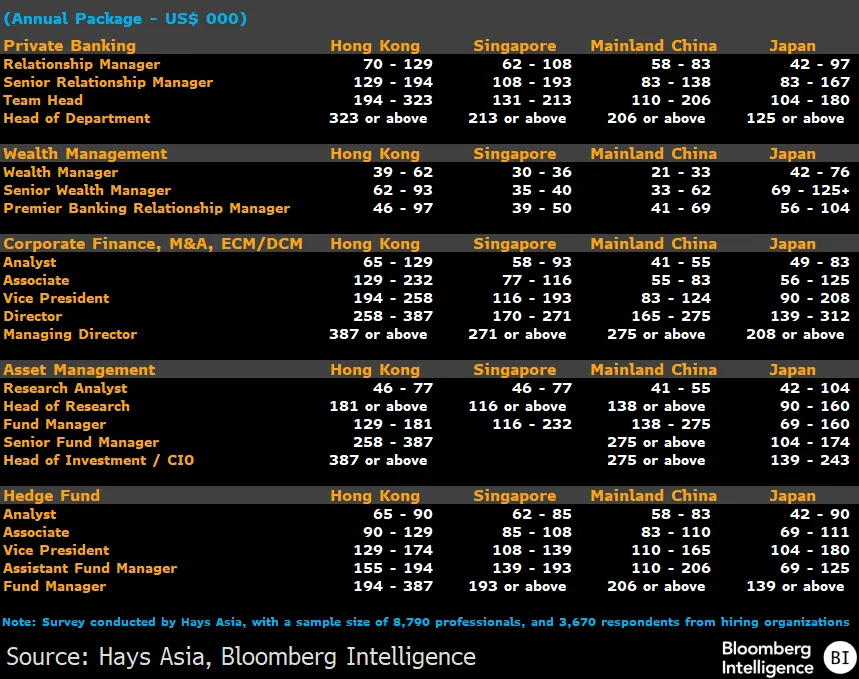Select the Mainland China header in Asset Management

click(x=654, y=369)
